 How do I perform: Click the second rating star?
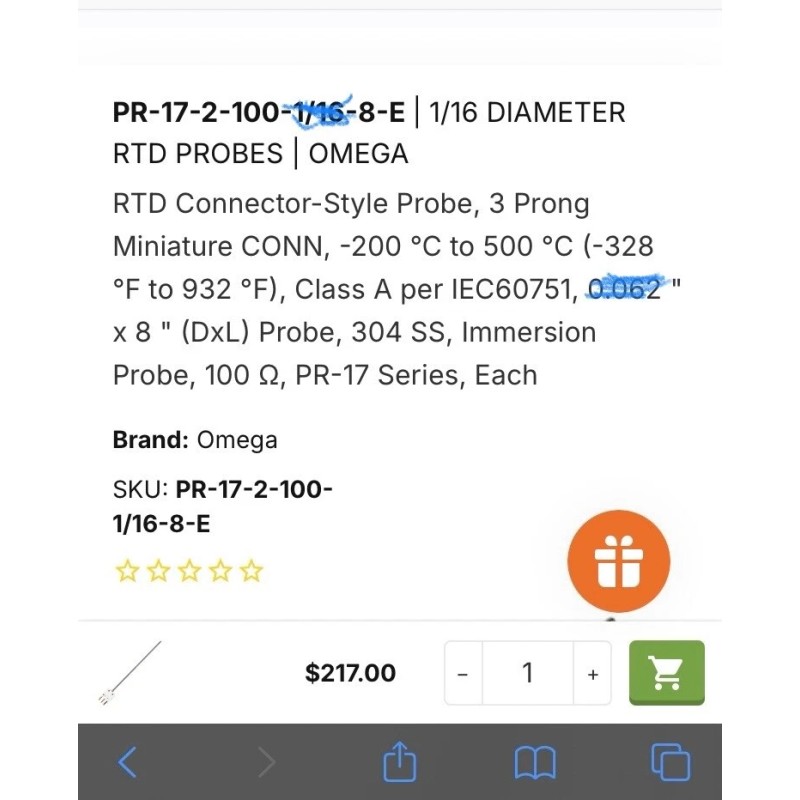pos(158,571)
